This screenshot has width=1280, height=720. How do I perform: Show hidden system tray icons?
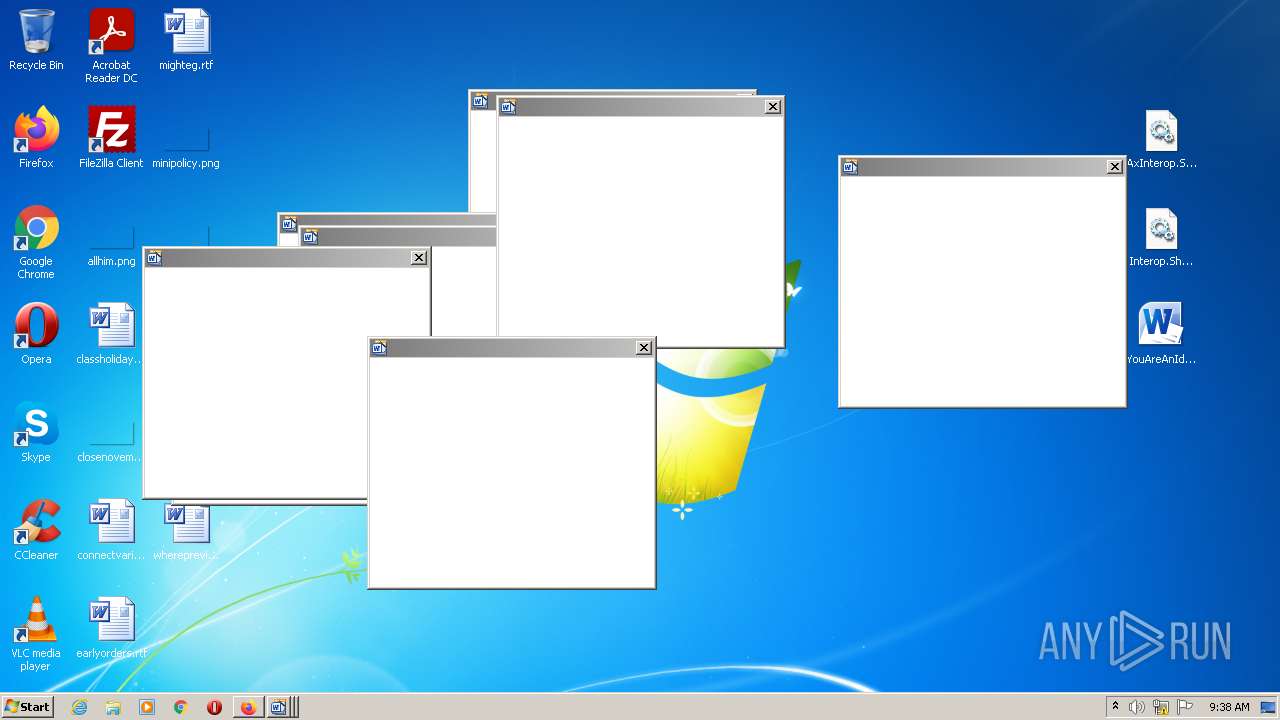(1115, 707)
